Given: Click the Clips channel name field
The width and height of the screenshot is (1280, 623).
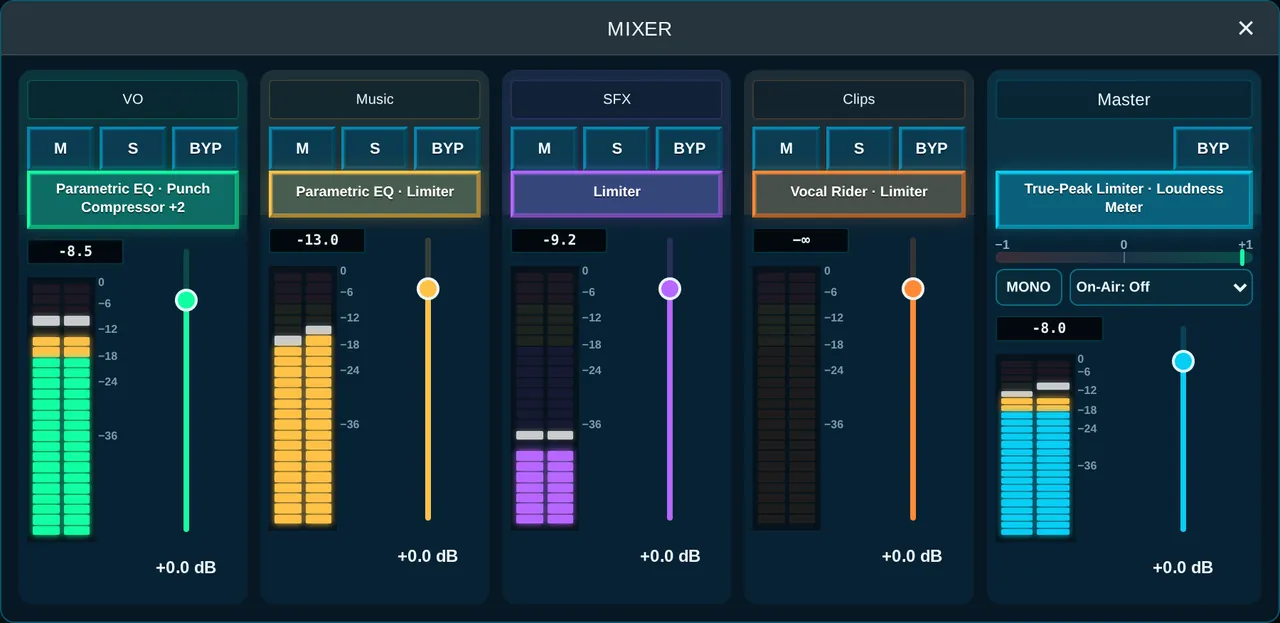Looking at the screenshot, I should 859,100.
